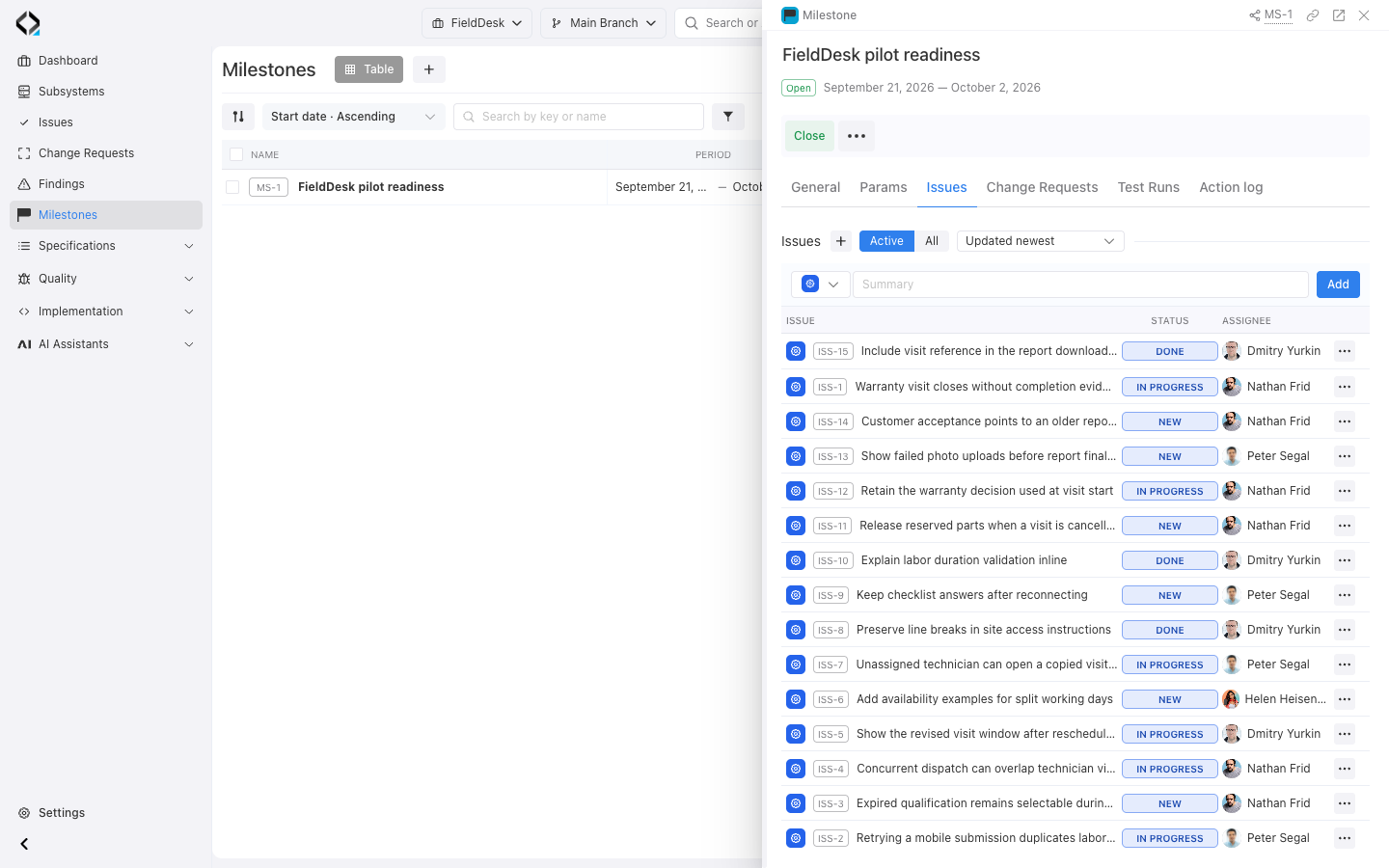Copy the milestone link icon

tap(1313, 15)
